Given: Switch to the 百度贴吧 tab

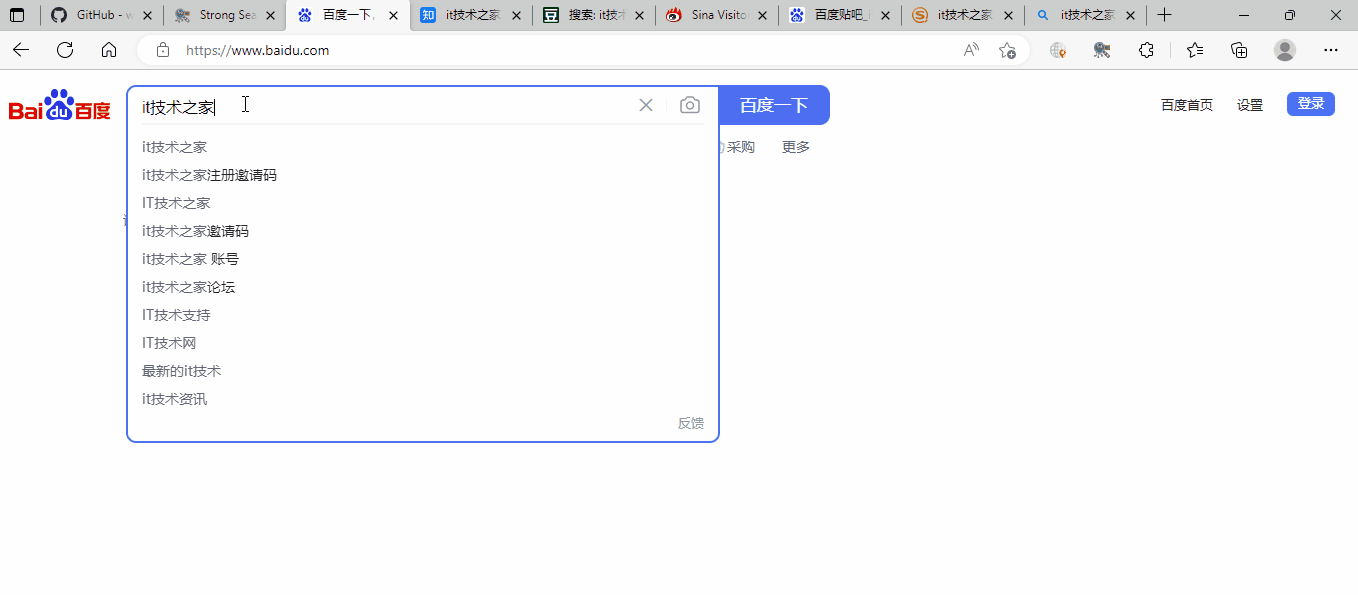Looking at the screenshot, I should click(840, 16).
